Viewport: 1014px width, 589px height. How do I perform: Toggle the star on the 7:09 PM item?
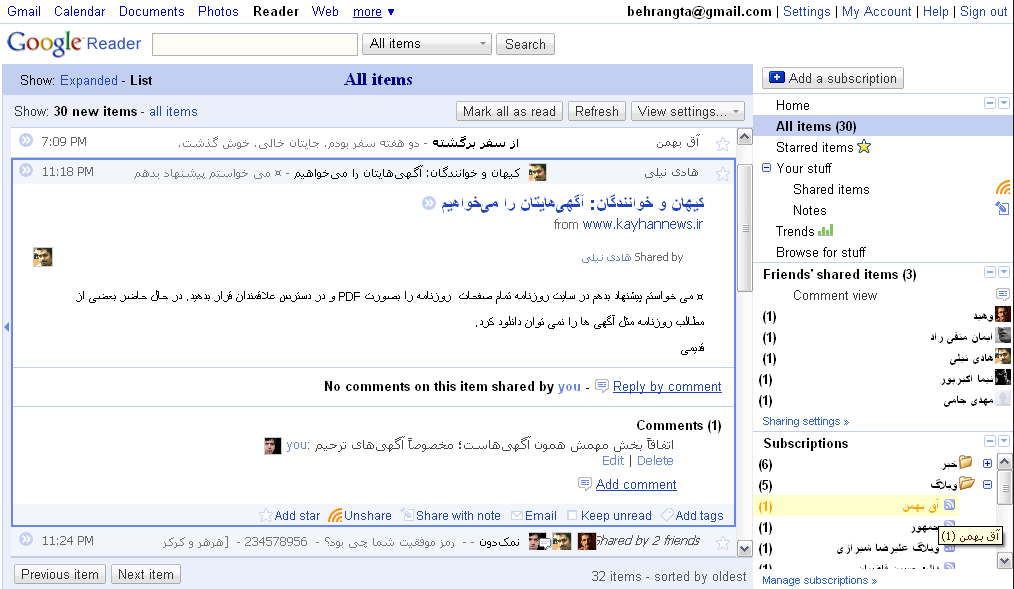[x=724, y=142]
